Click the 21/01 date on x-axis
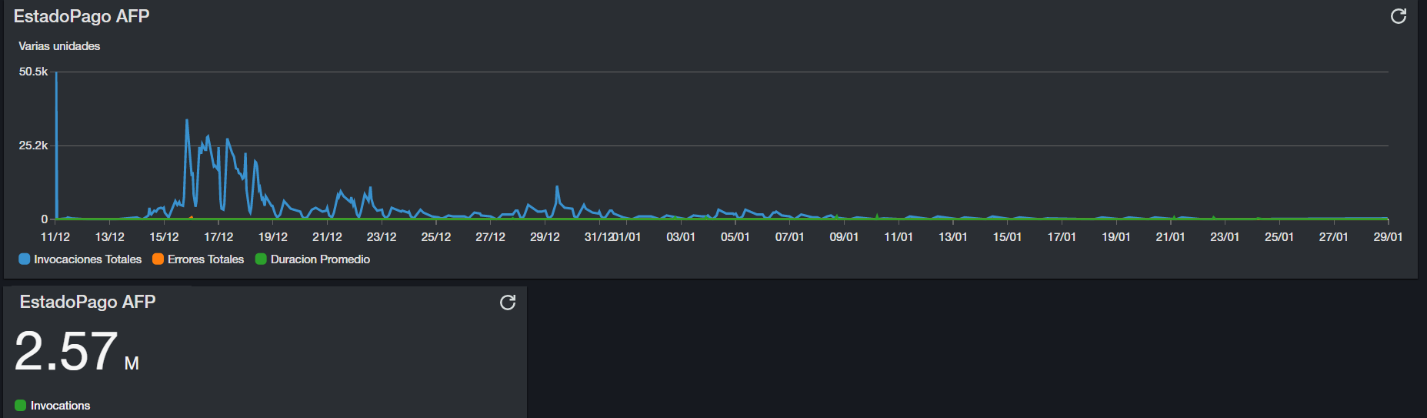 point(1170,237)
